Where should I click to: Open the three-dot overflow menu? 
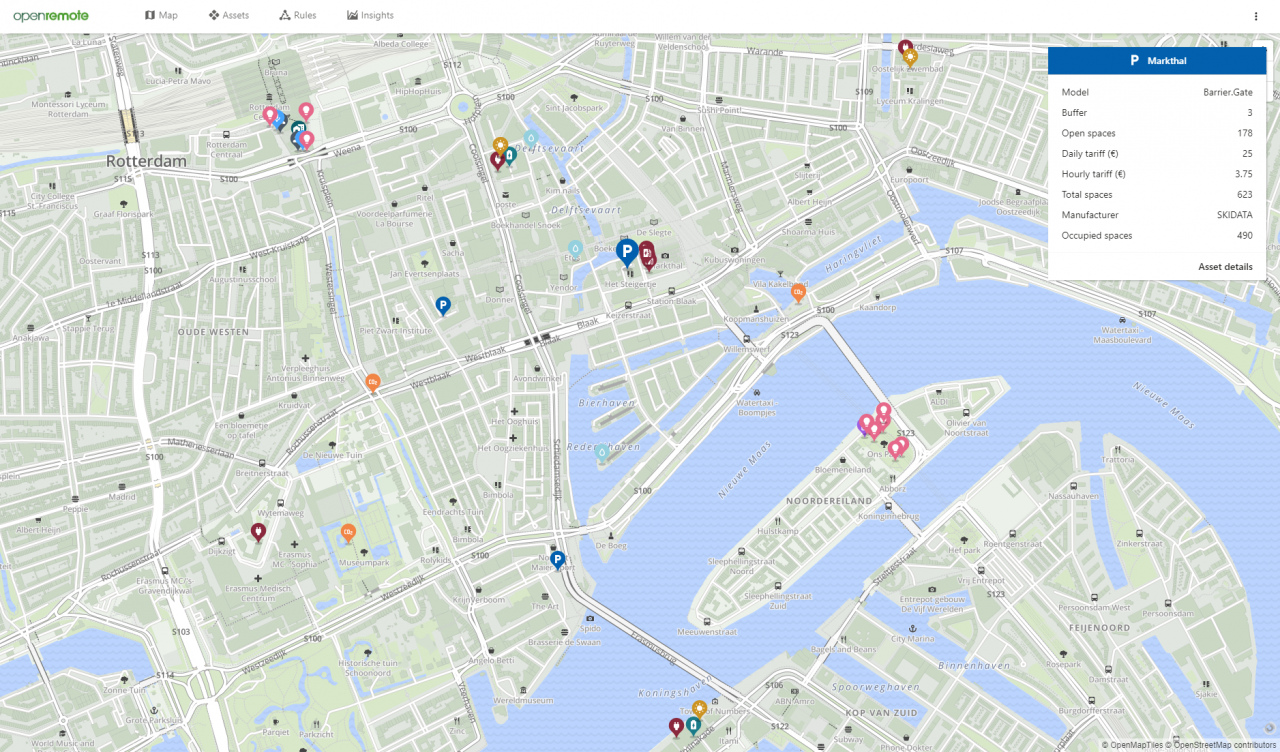tap(1255, 15)
